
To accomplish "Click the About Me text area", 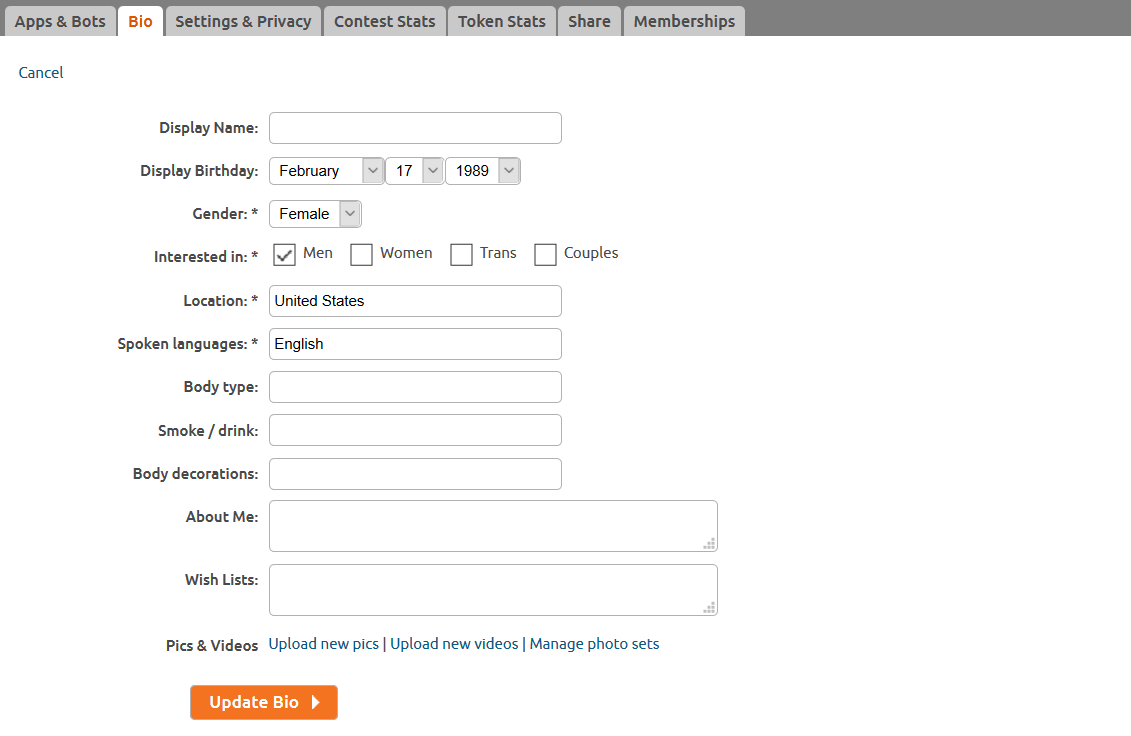I will (x=493, y=526).
